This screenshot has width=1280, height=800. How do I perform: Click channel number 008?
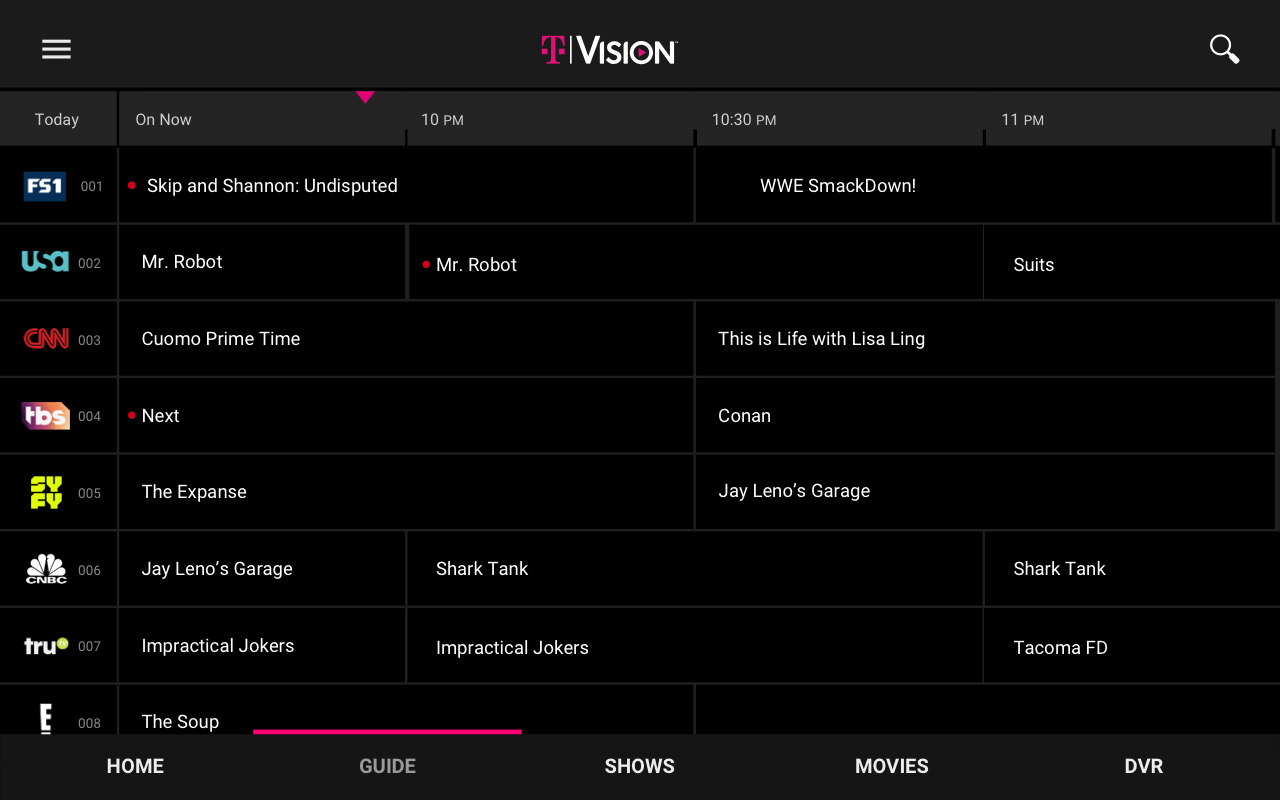89,723
